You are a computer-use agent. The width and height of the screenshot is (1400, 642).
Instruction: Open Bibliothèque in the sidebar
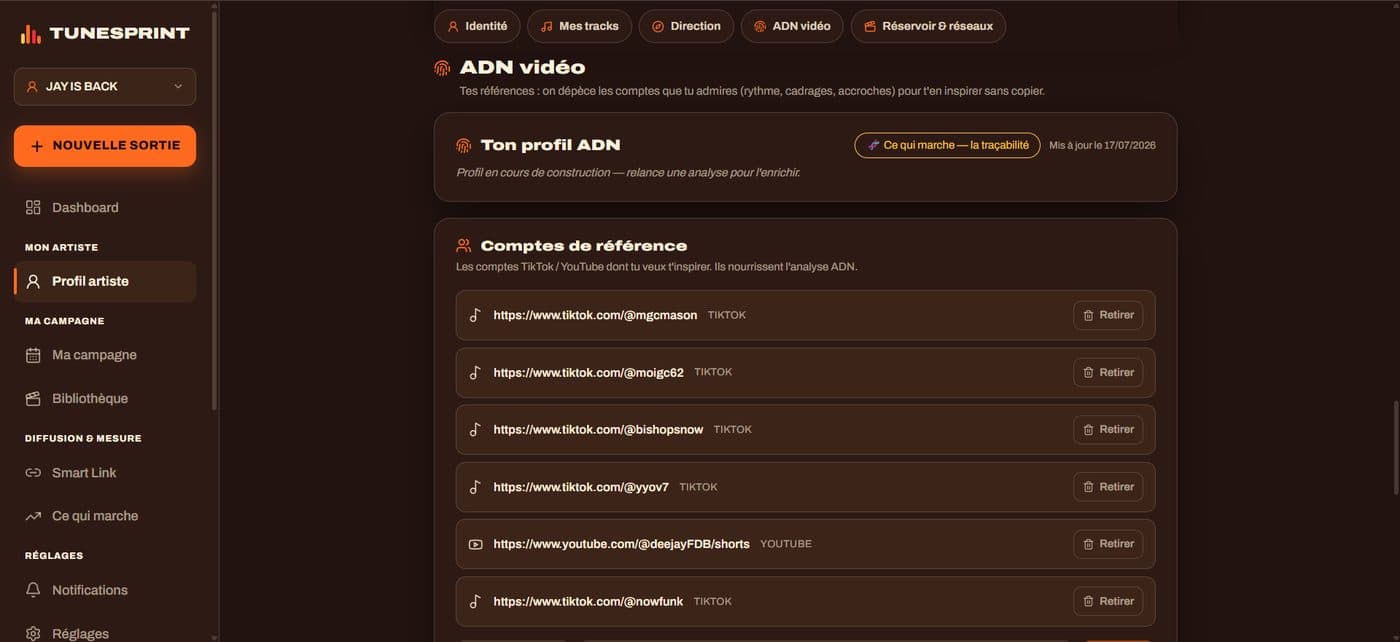(105, 399)
